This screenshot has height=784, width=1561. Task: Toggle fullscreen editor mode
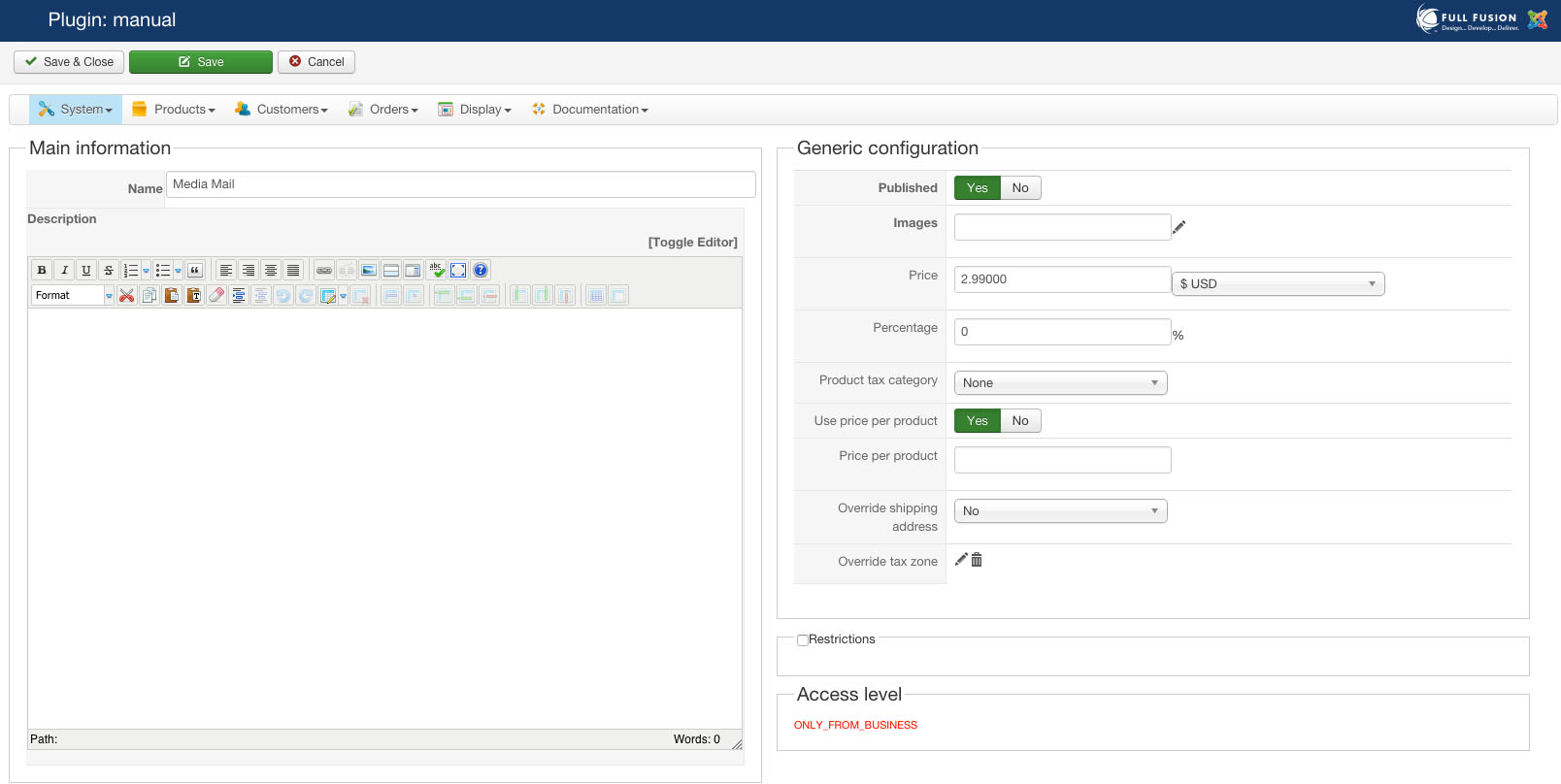point(458,270)
